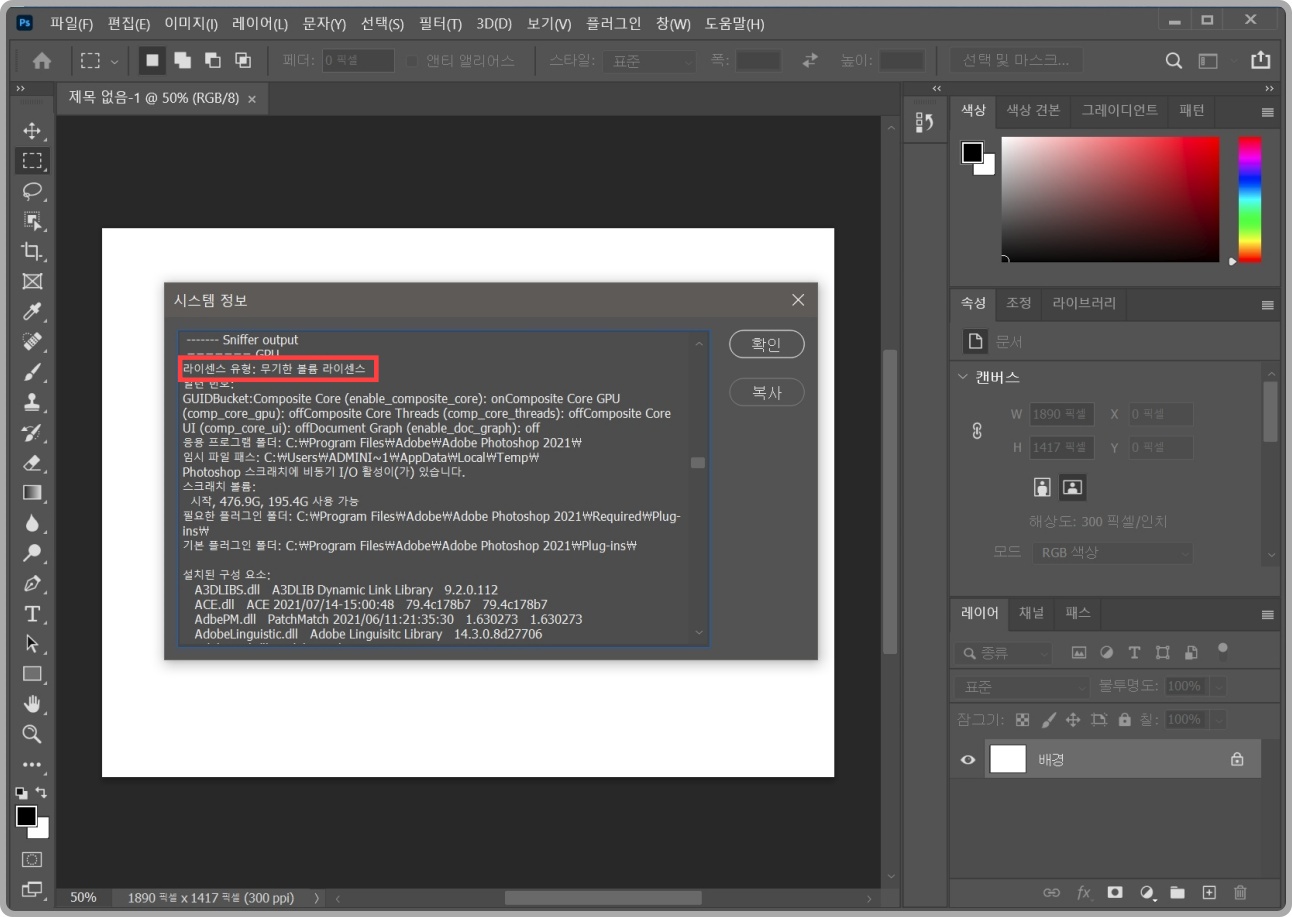Screen dimensions: 1292x917
Task: Click the Home screen icon
Action: tap(42, 61)
